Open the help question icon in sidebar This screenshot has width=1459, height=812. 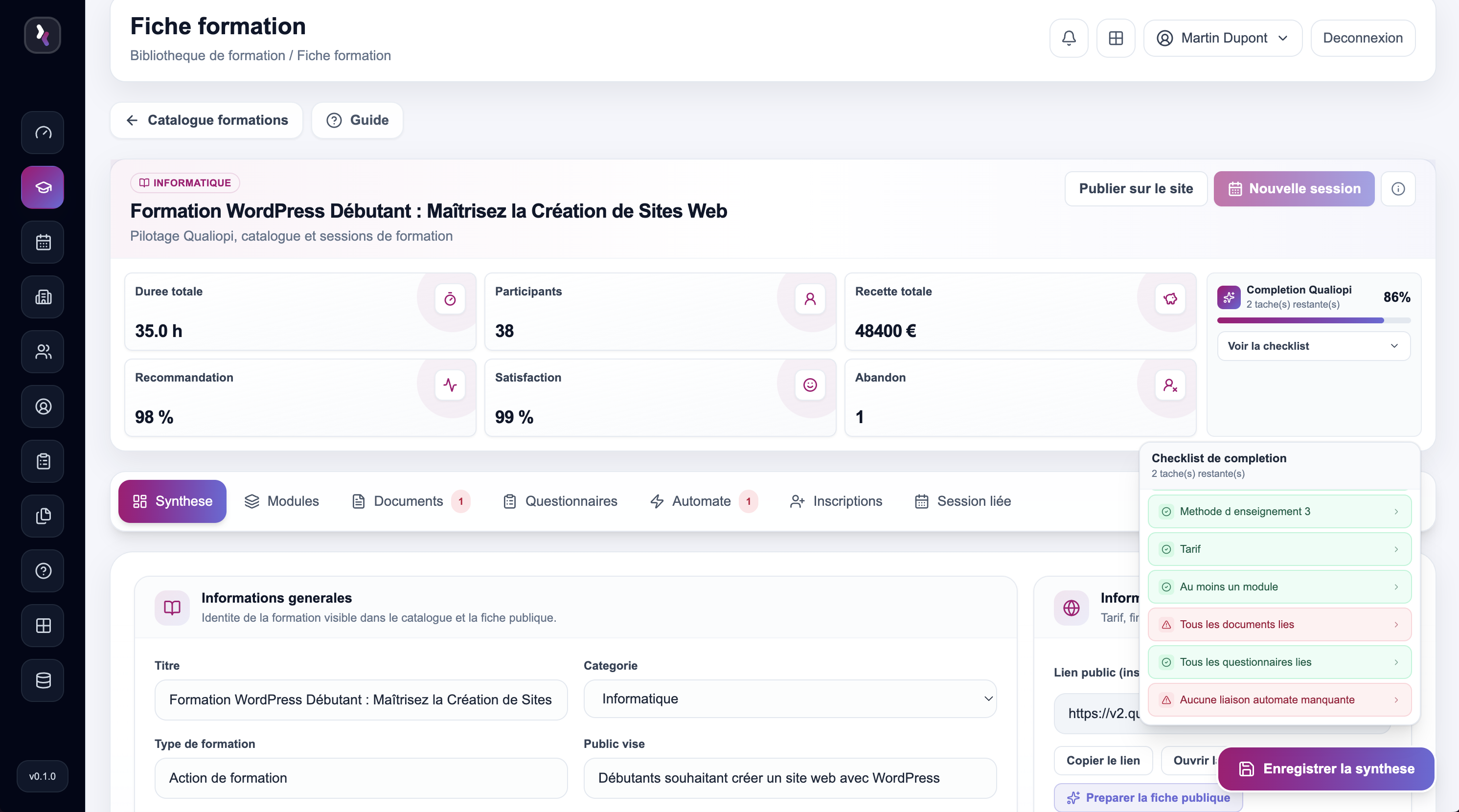coord(43,571)
